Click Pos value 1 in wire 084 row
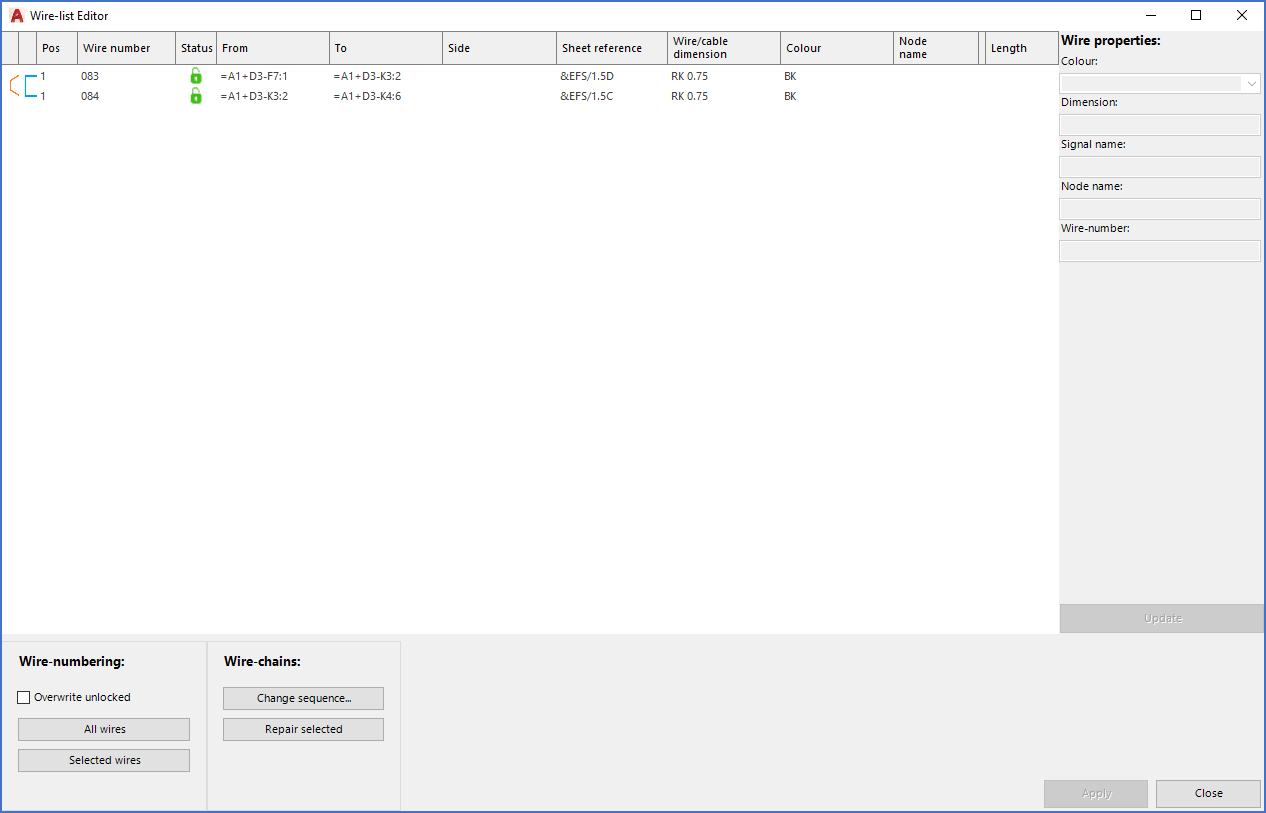The height and width of the screenshot is (813, 1266). click(43, 96)
